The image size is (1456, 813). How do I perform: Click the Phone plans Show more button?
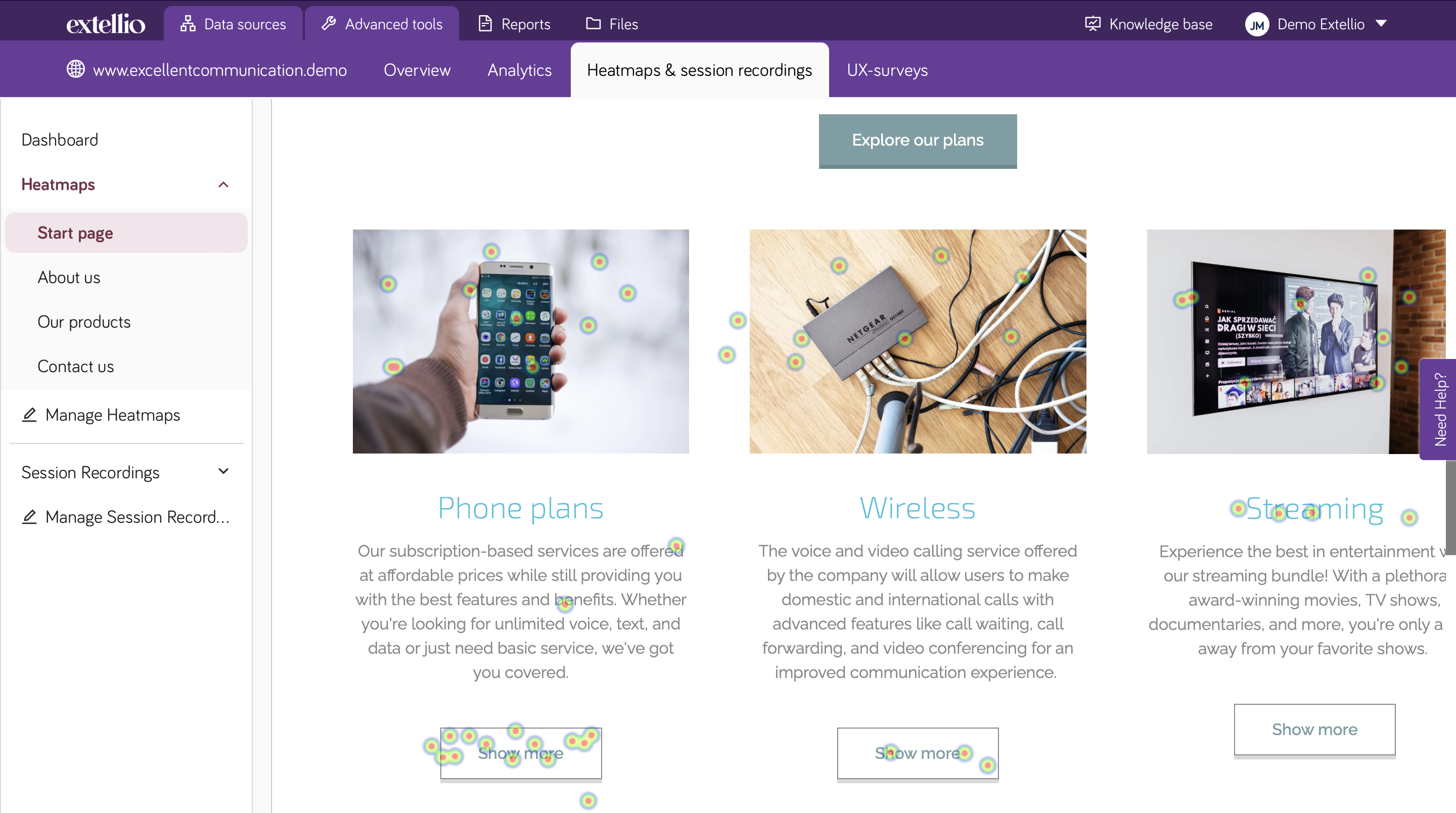(x=519, y=753)
